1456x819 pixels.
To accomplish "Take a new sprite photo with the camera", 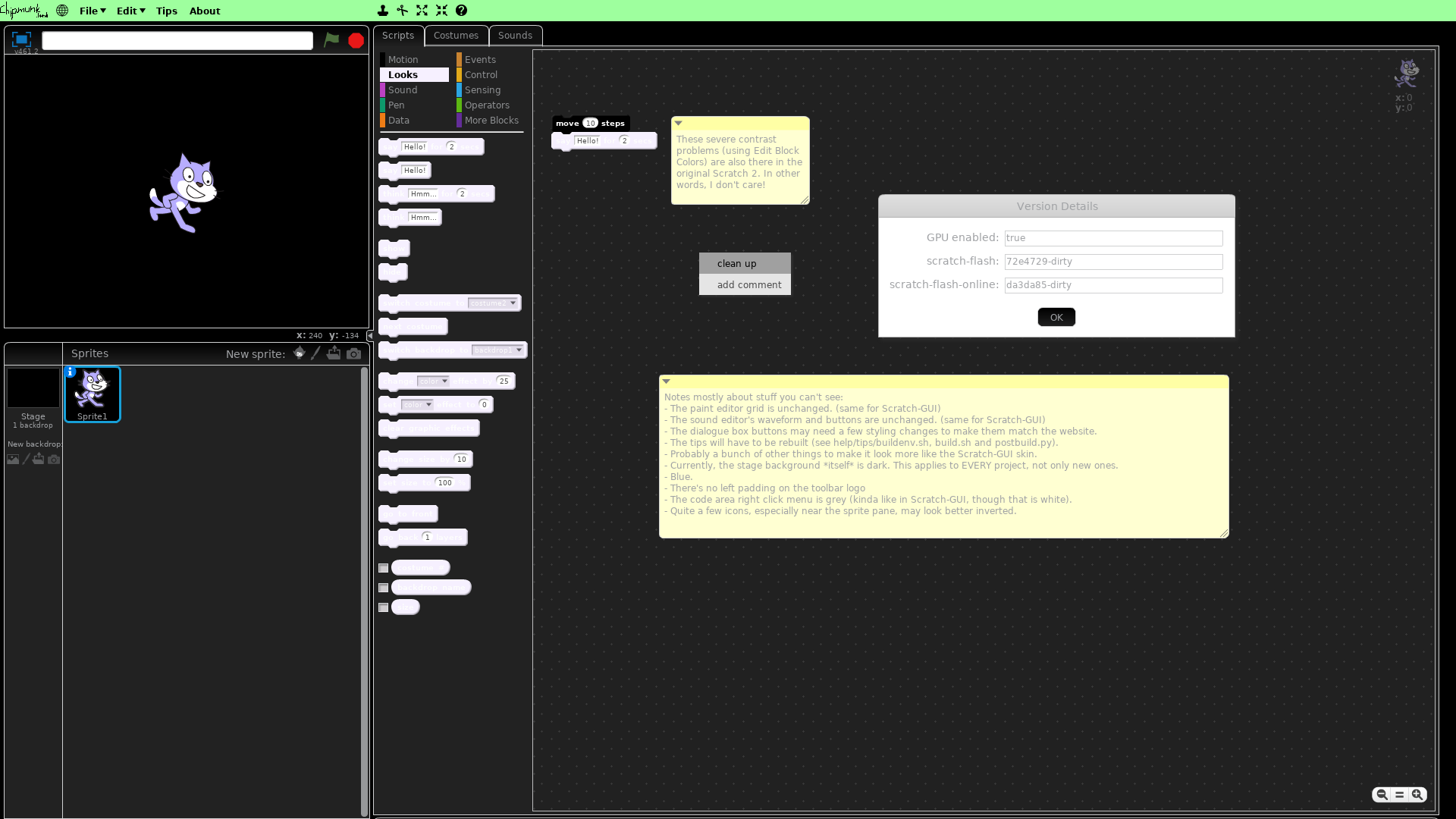I will coord(354,353).
